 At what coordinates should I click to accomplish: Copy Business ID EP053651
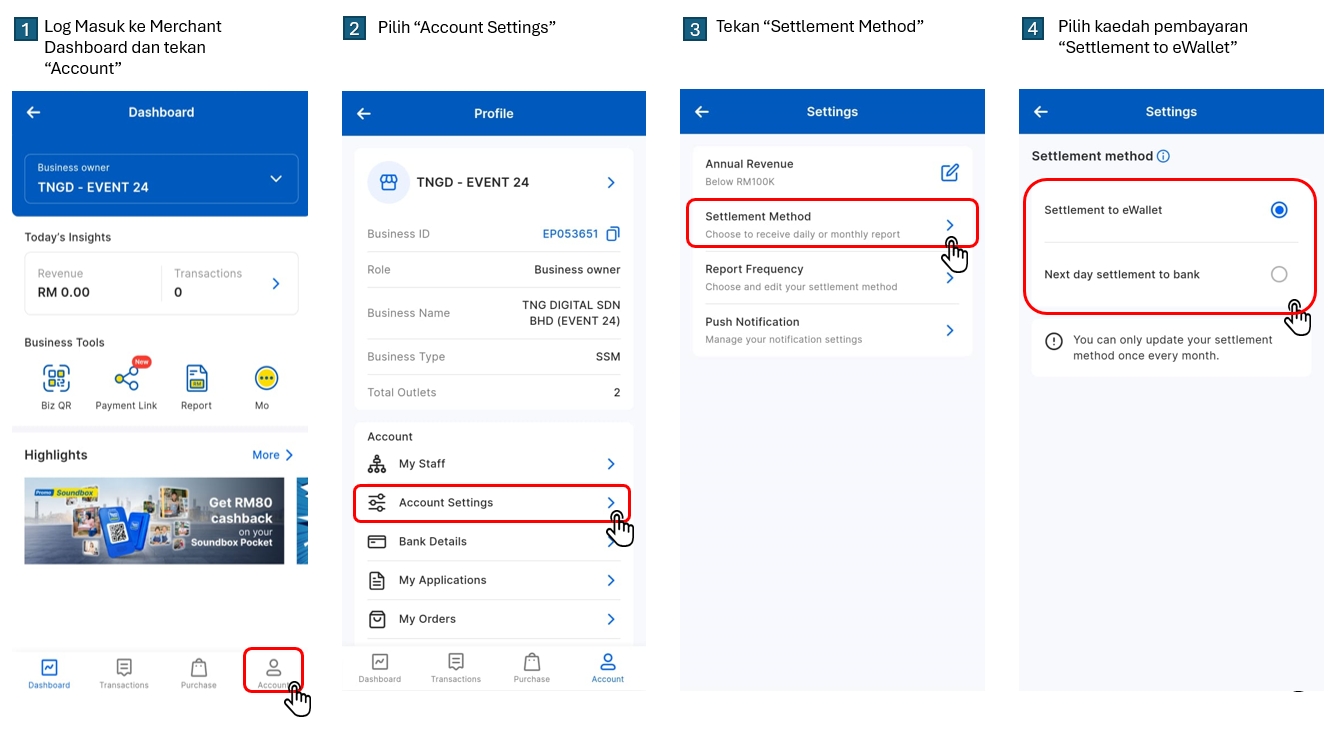tap(613, 234)
